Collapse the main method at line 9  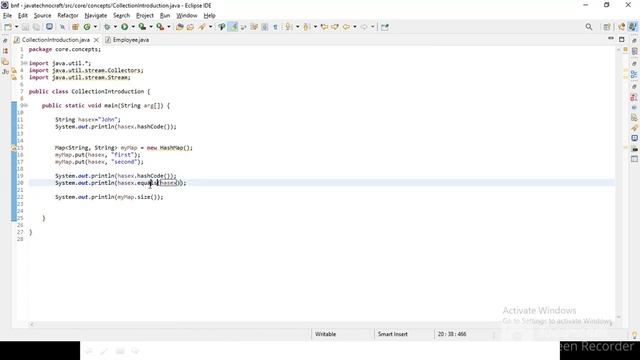click(25, 105)
